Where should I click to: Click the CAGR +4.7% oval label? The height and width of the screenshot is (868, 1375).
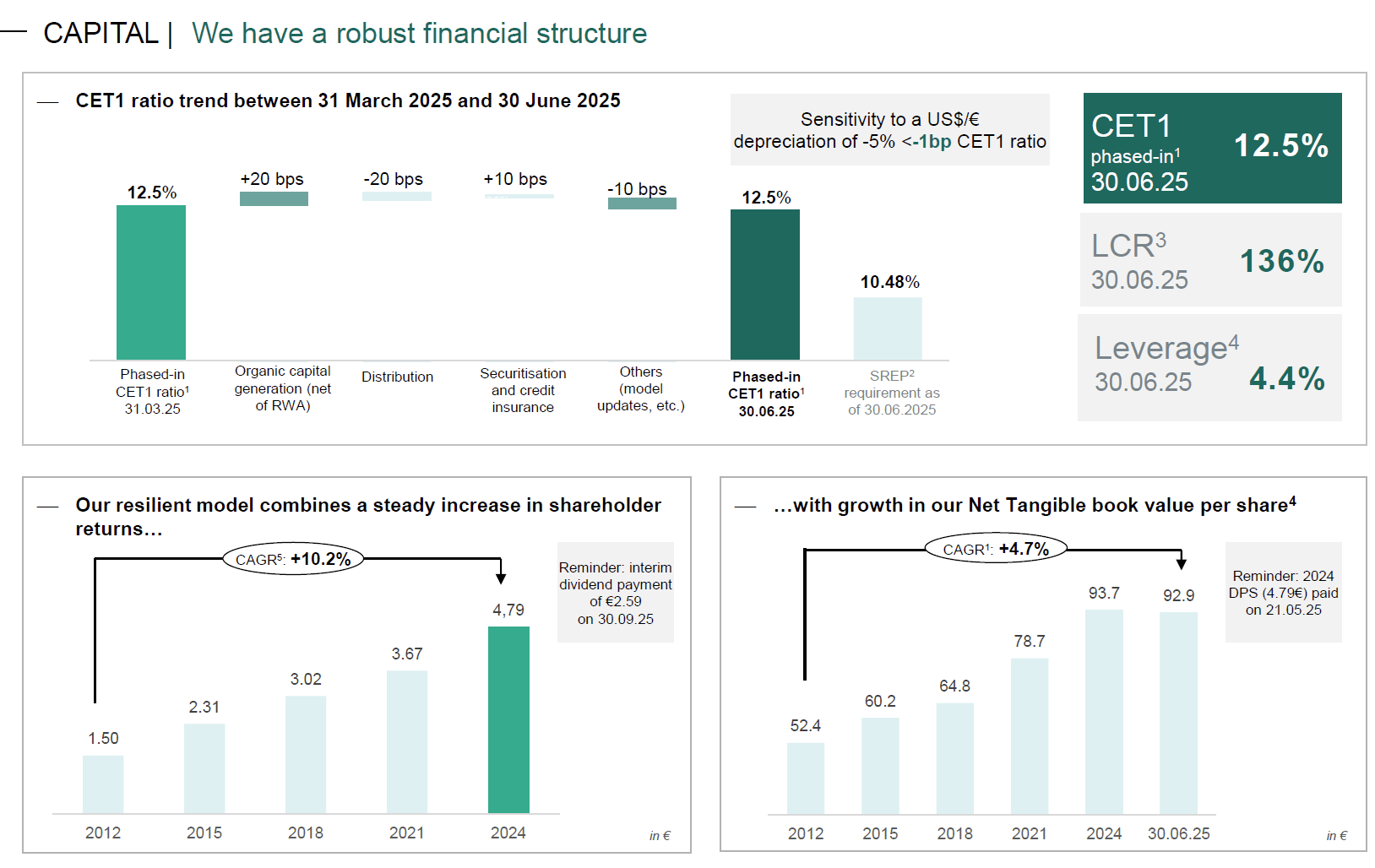(x=997, y=548)
